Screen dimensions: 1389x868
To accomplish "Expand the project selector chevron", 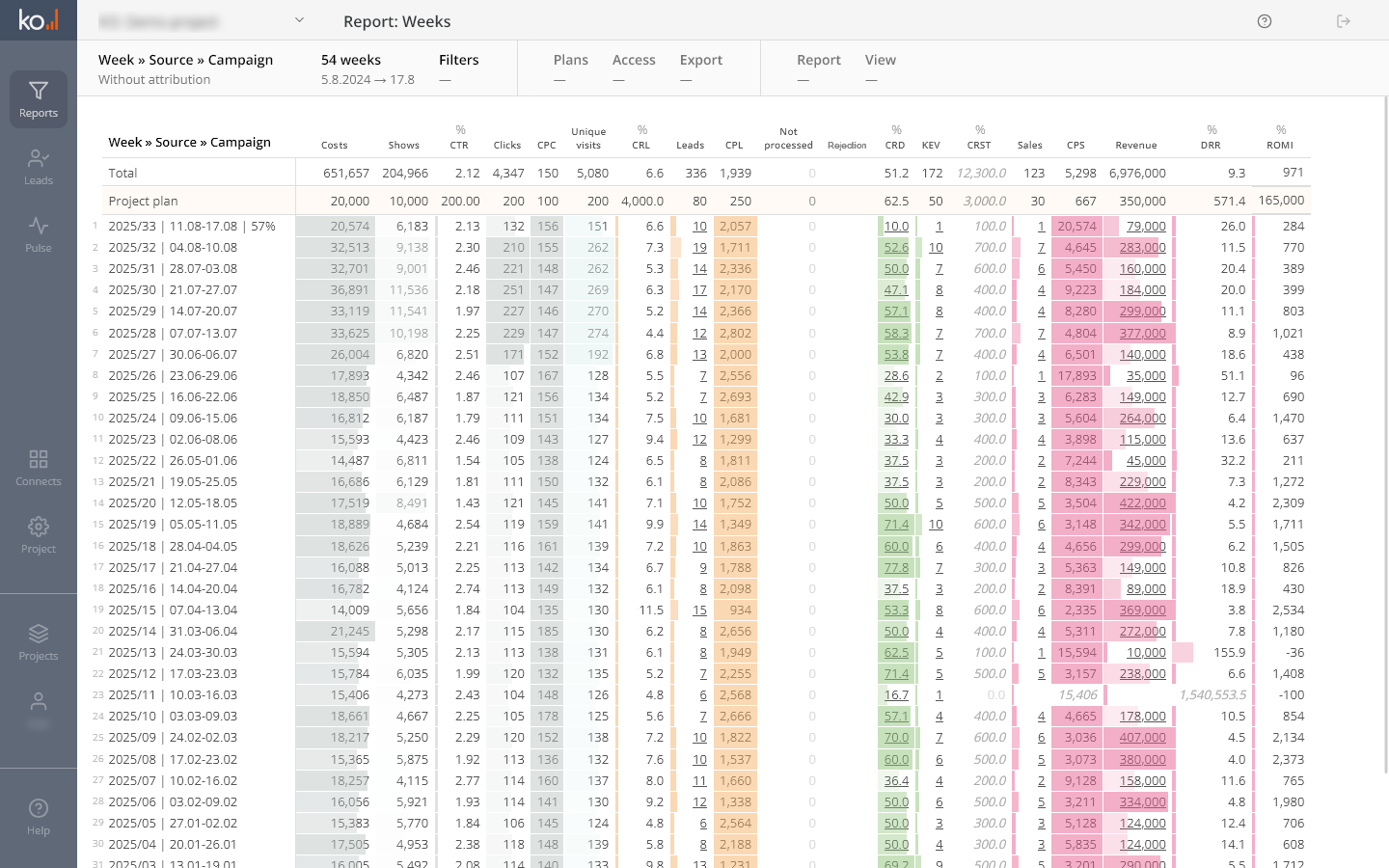I will tap(299, 20).
